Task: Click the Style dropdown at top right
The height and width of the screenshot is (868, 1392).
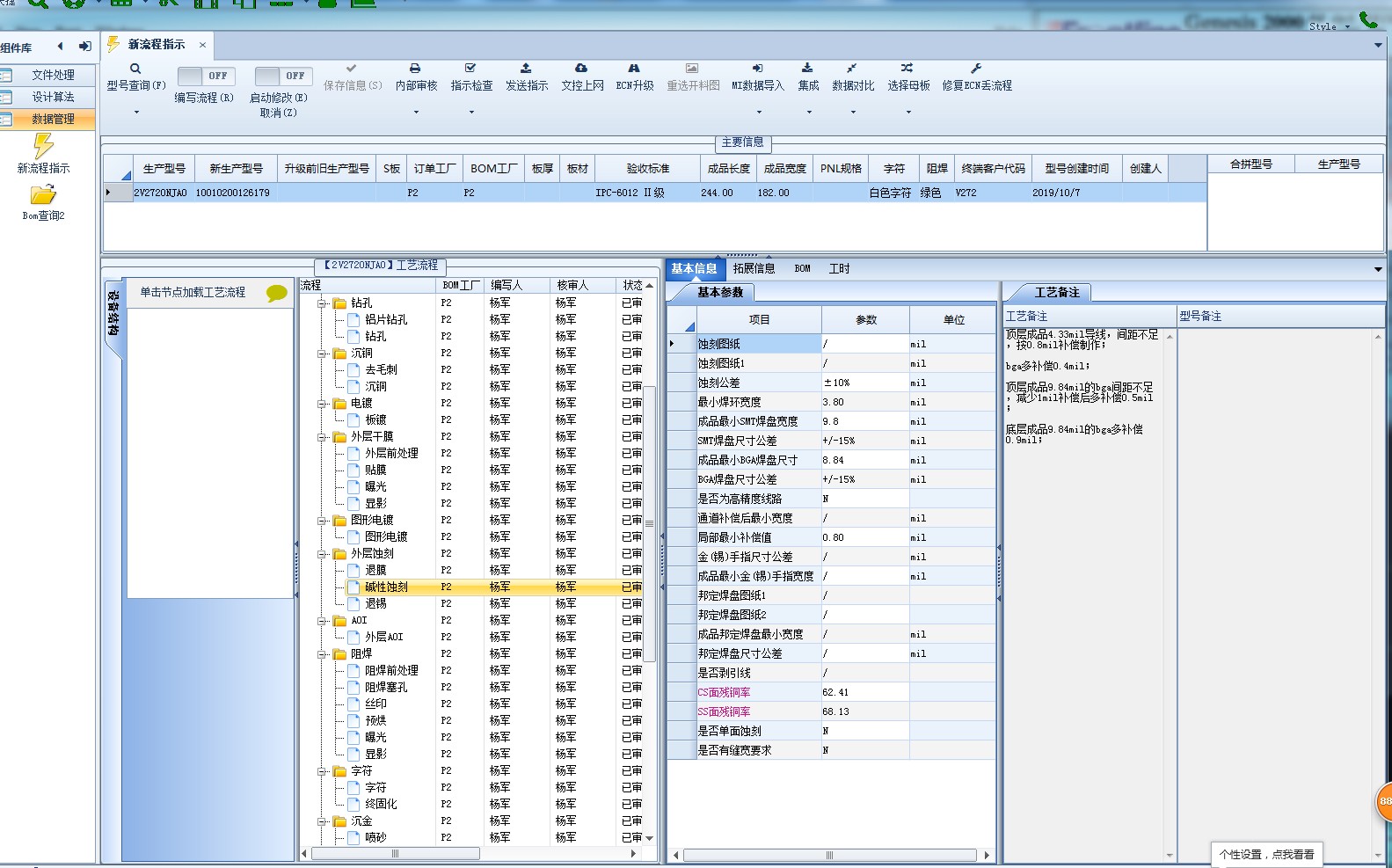Action: 1329,26
